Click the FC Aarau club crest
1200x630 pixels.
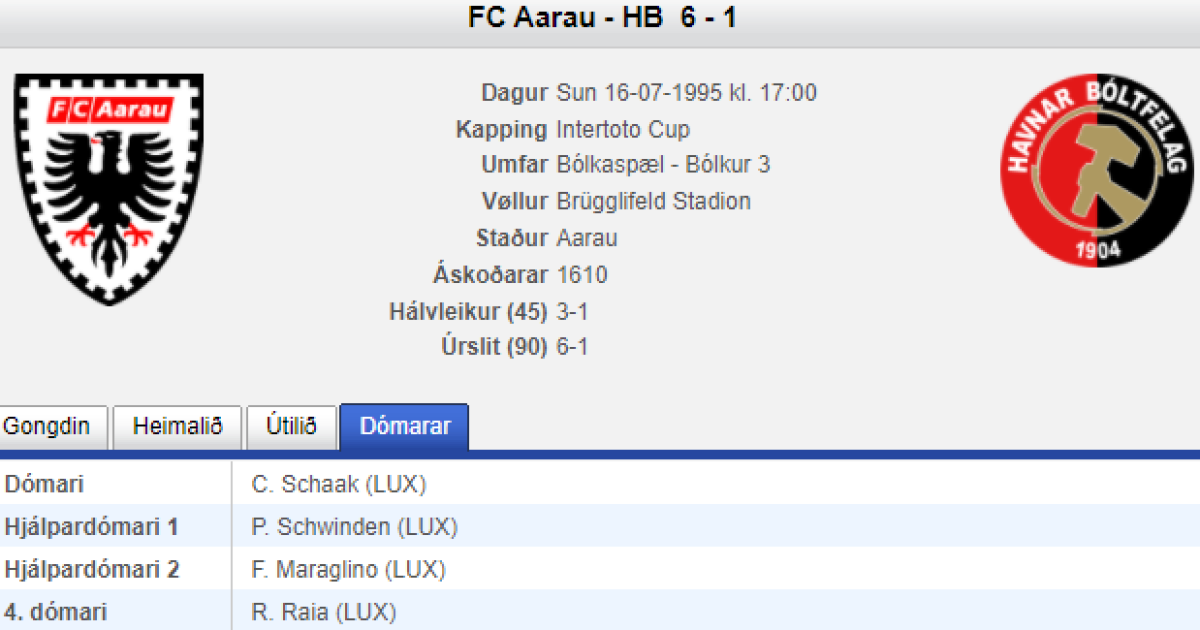click(109, 188)
